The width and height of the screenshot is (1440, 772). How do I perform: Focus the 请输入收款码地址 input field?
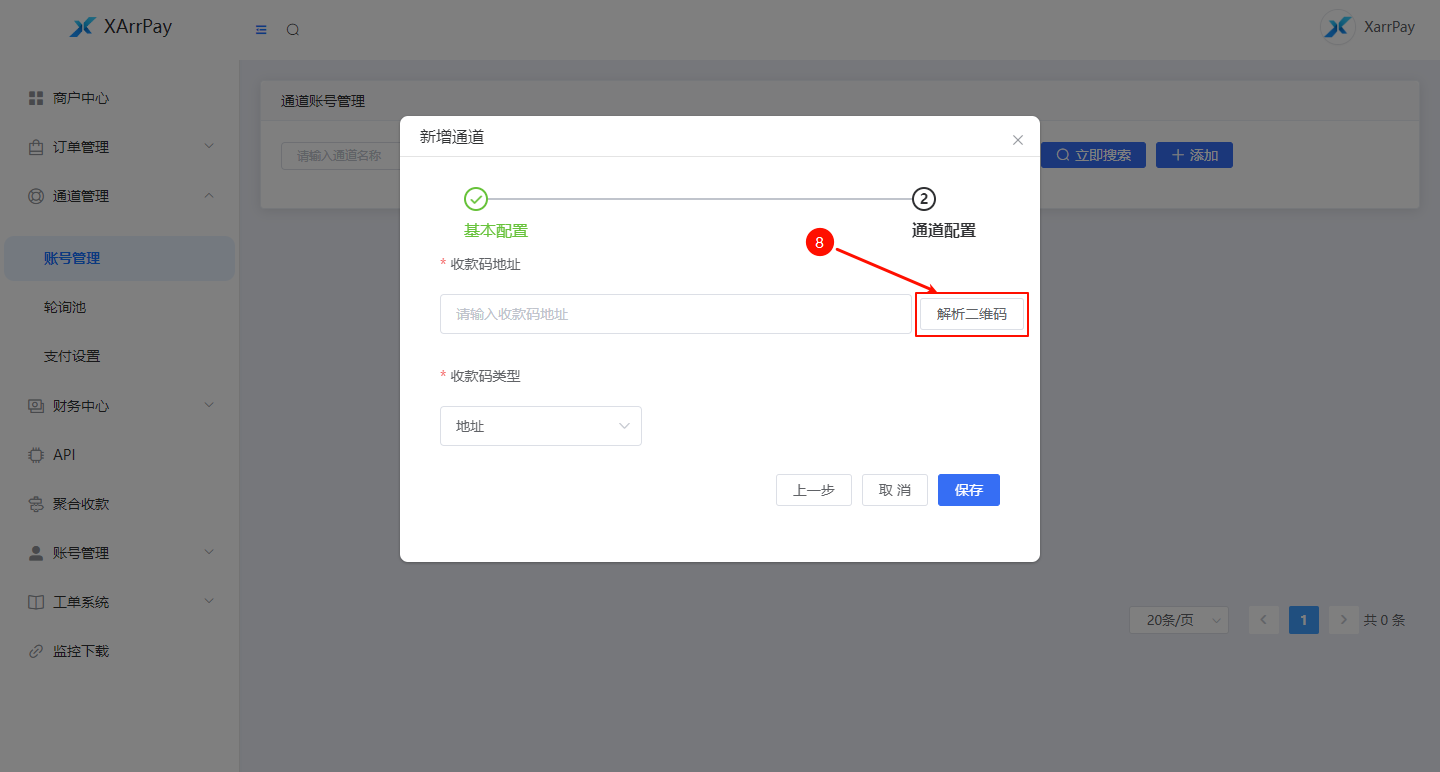[x=675, y=314]
